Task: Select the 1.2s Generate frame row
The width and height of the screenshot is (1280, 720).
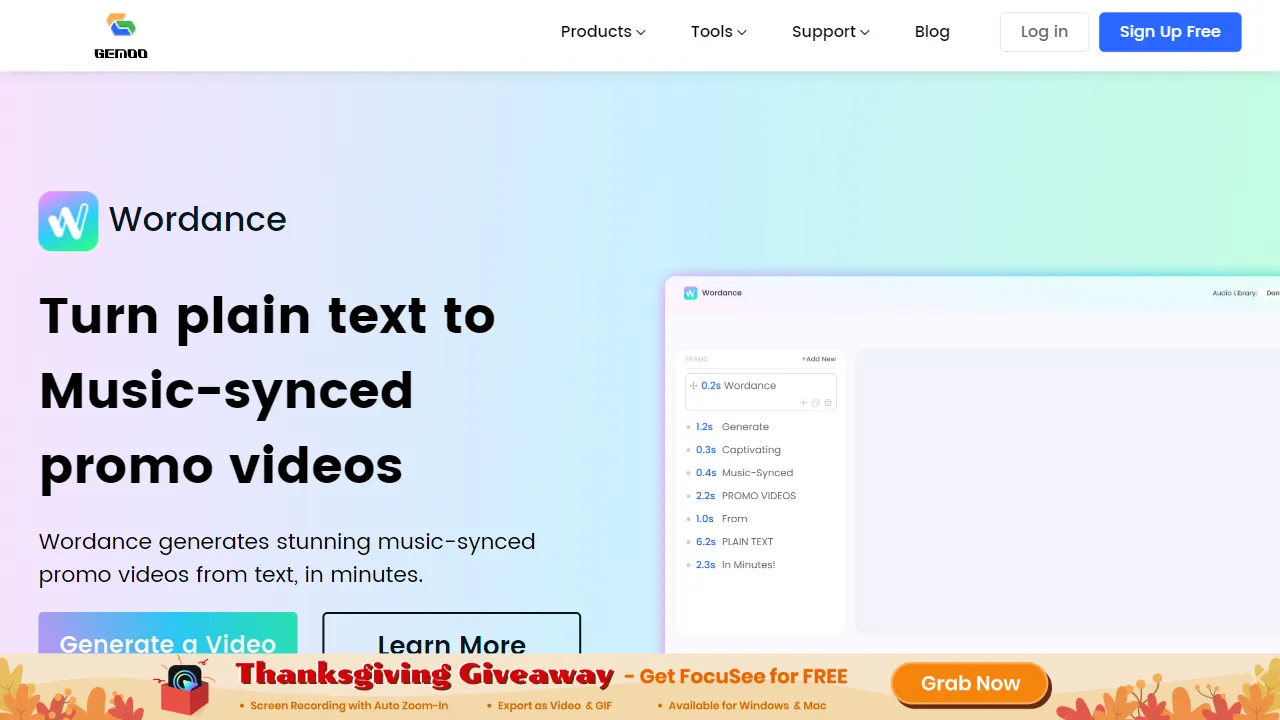Action: pyautogui.click(x=760, y=427)
